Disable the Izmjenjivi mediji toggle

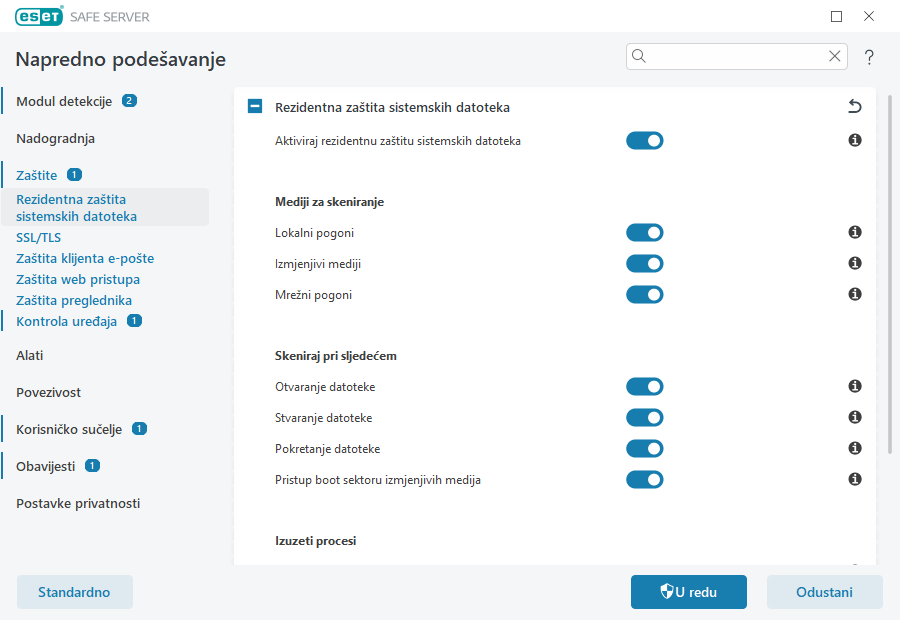pyautogui.click(x=645, y=263)
